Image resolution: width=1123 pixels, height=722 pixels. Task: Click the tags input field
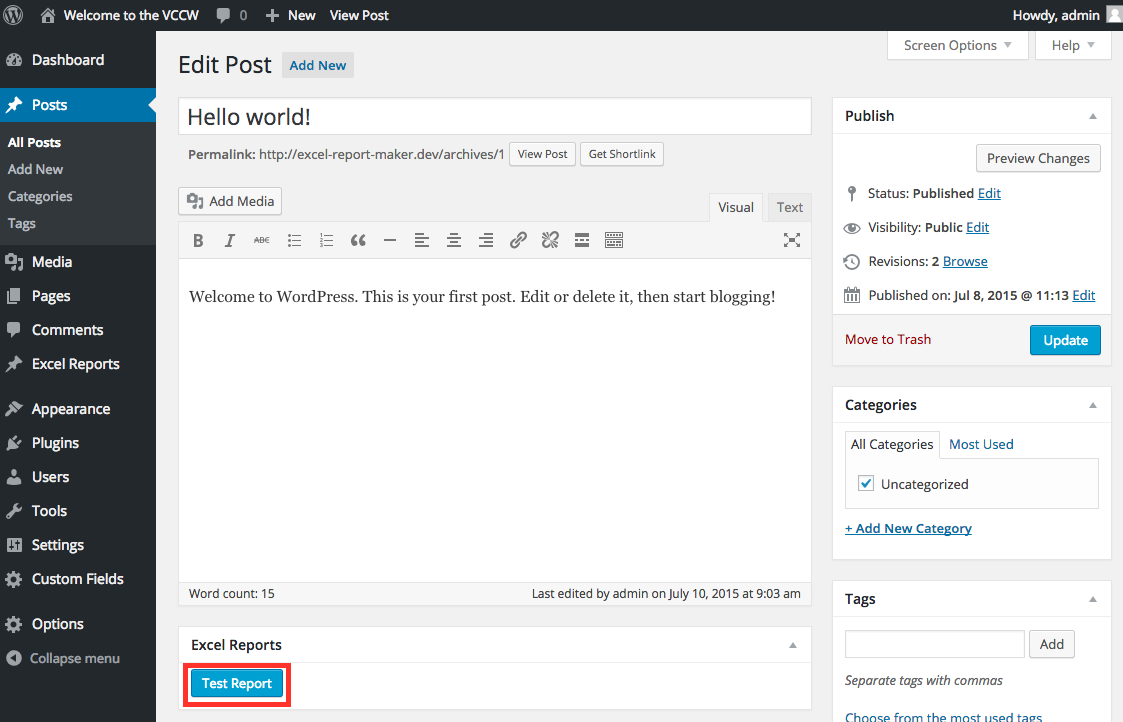click(934, 644)
